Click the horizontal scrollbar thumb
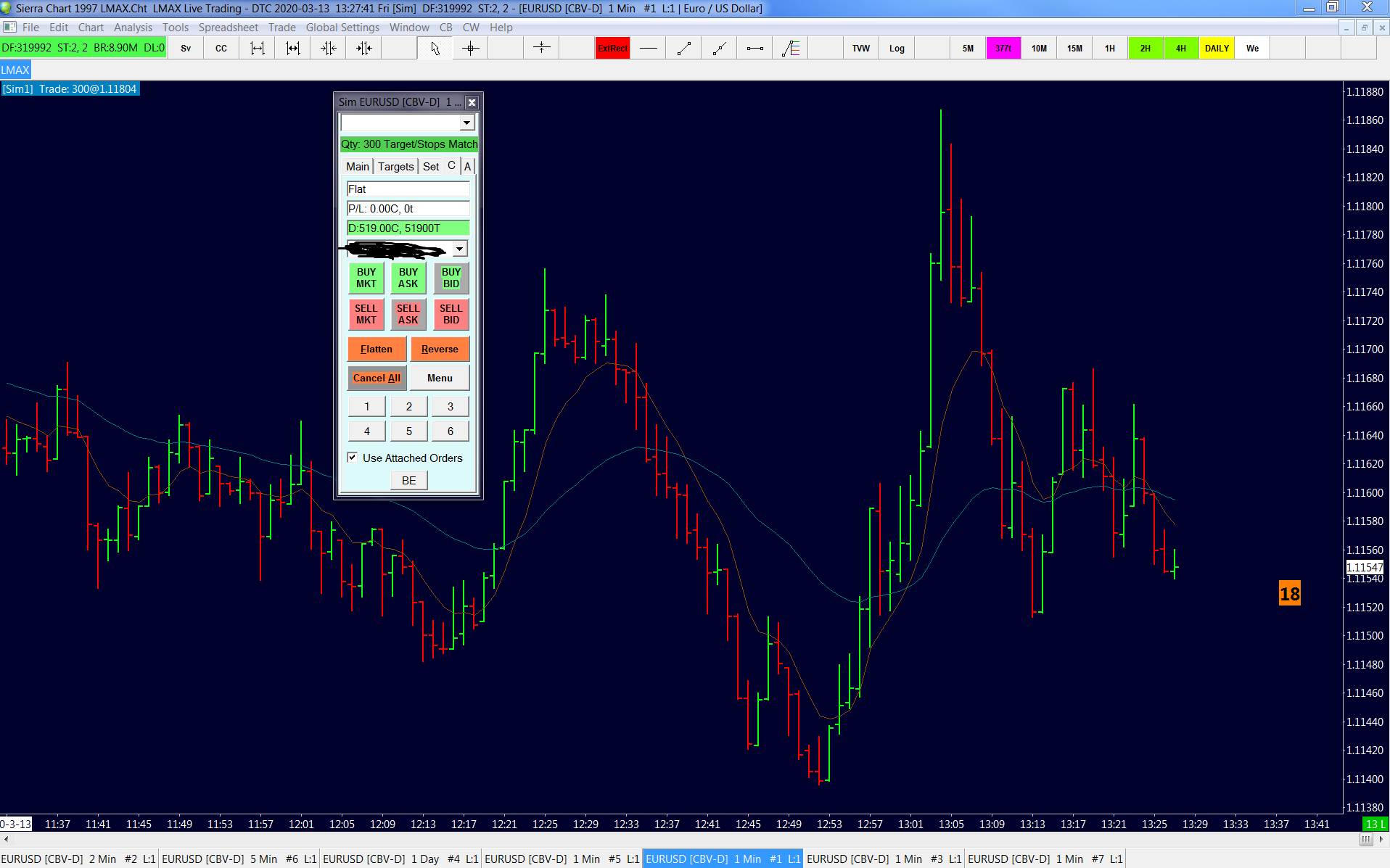Image resolution: width=1390 pixels, height=868 pixels. 1366,839
